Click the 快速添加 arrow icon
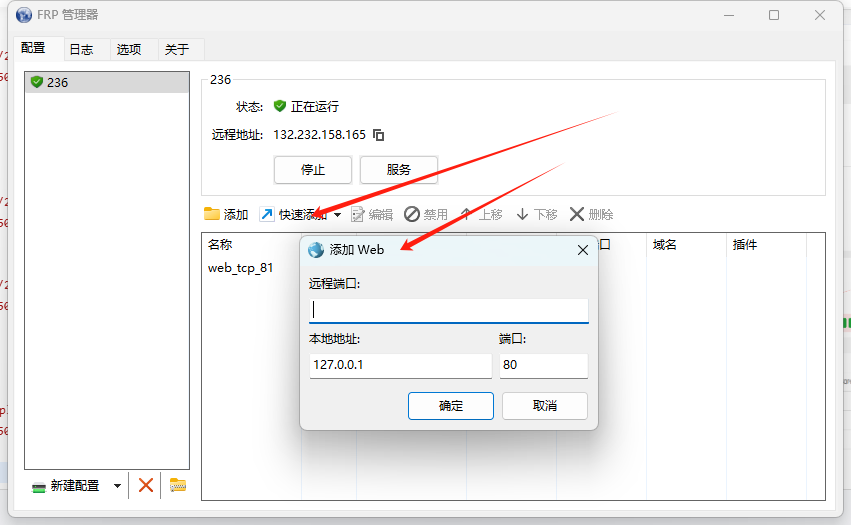The image size is (851, 525). [267, 214]
